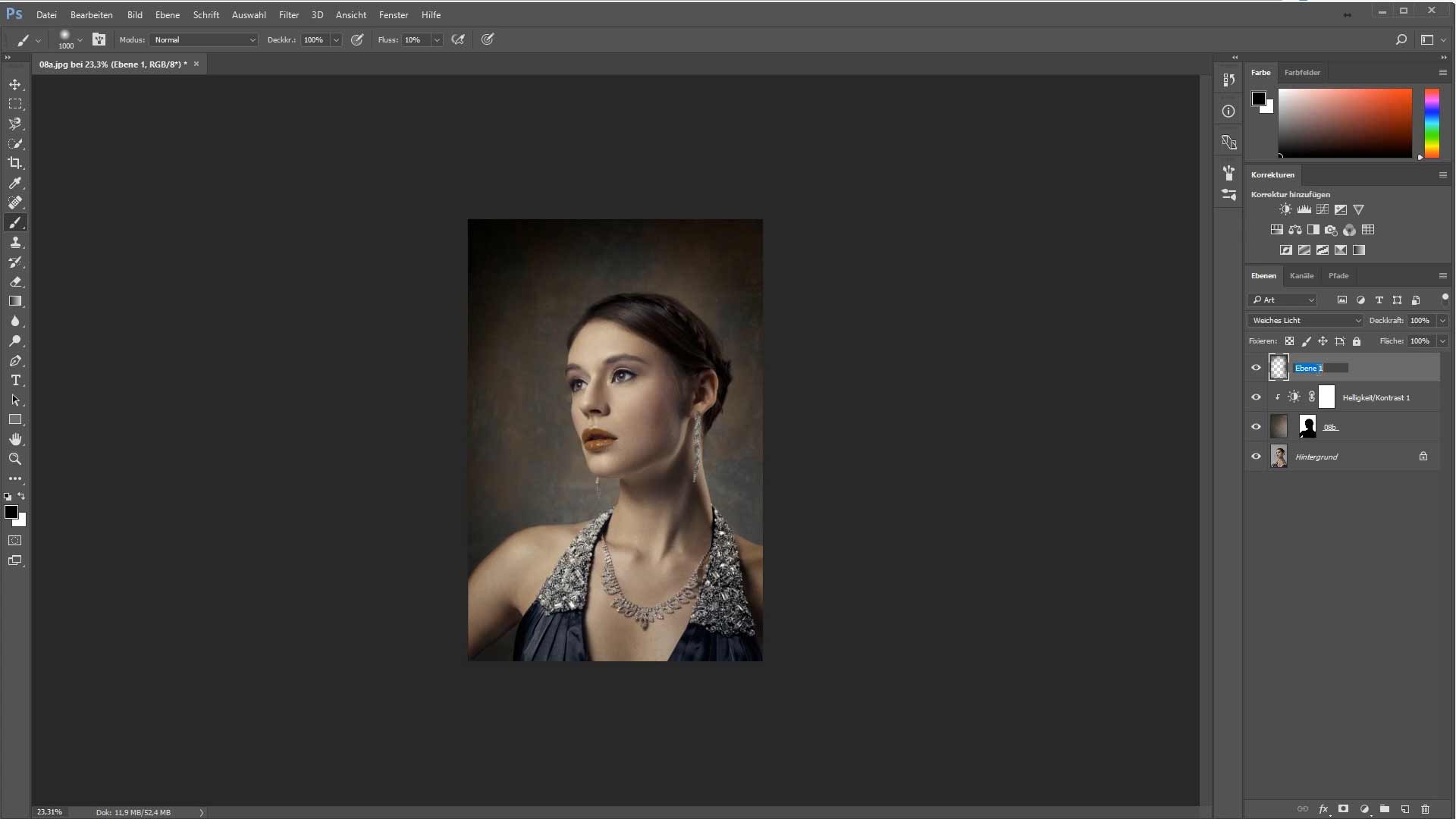Add a Curves adjustment from Korrekturen
The width and height of the screenshot is (1456, 819).
point(1322,209)
